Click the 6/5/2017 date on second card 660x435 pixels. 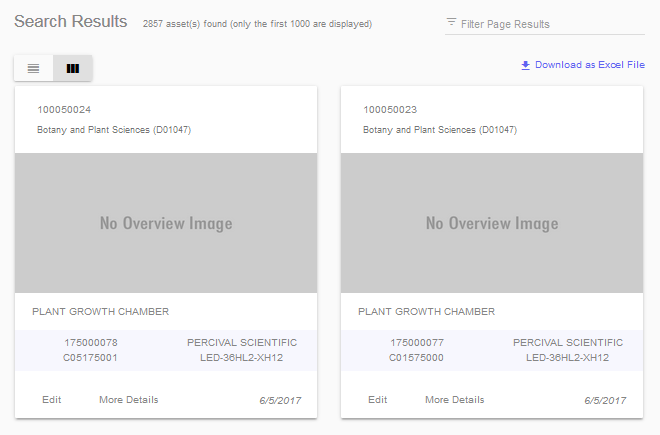point(606,401)
